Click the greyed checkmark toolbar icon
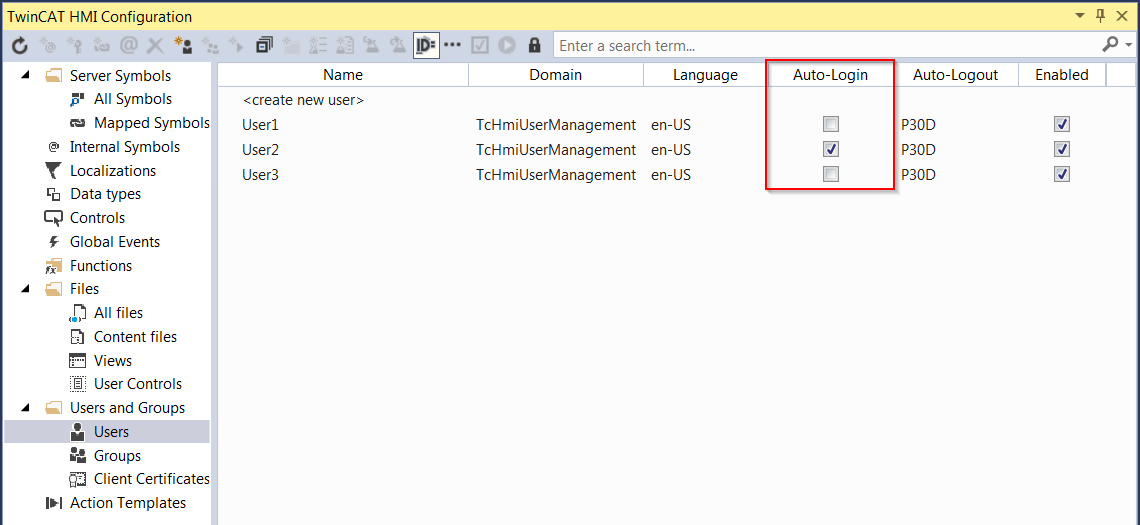 (x=479, y=46)
